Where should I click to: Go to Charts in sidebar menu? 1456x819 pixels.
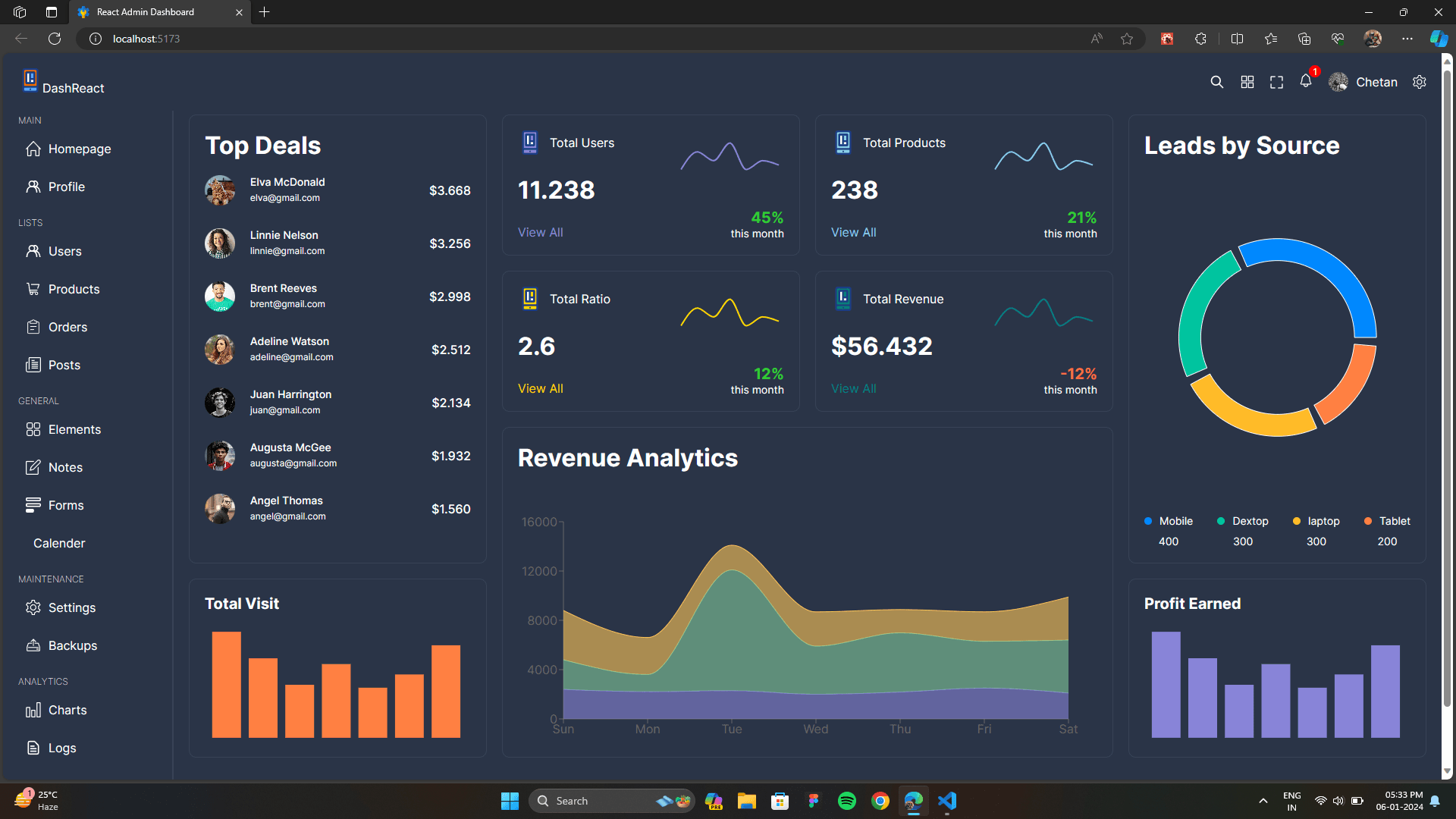[x=67, y=710]
